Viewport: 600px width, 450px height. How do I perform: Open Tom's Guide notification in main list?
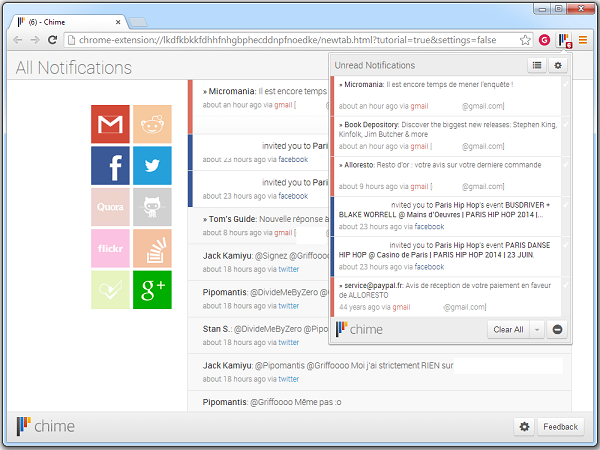click(x=258, y=225)
